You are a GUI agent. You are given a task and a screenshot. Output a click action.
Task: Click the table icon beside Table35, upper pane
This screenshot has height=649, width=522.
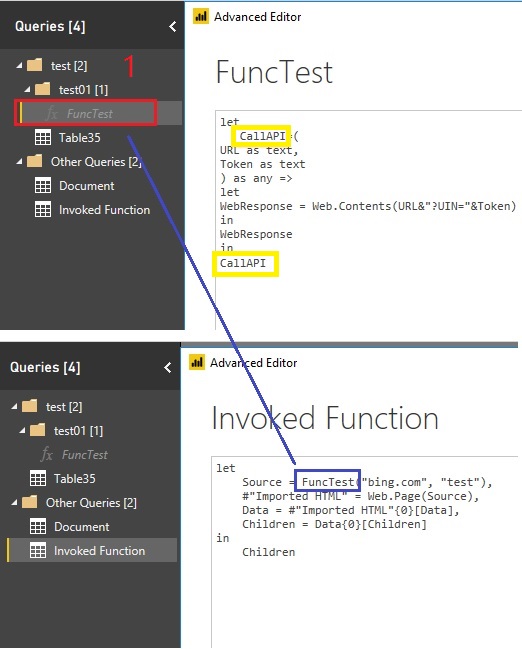pyautogui.click(x=43, y=137)
